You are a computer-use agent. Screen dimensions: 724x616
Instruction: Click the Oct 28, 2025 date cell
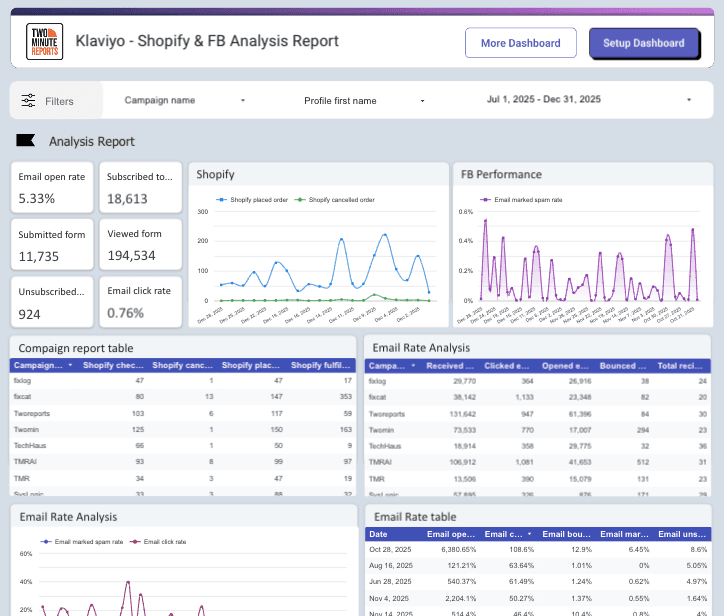pos(390,550)
